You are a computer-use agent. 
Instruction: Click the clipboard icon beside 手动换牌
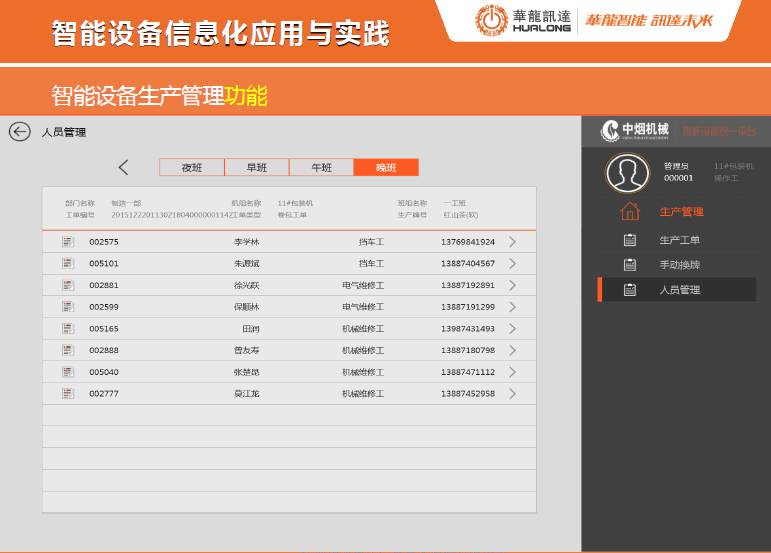629,265
